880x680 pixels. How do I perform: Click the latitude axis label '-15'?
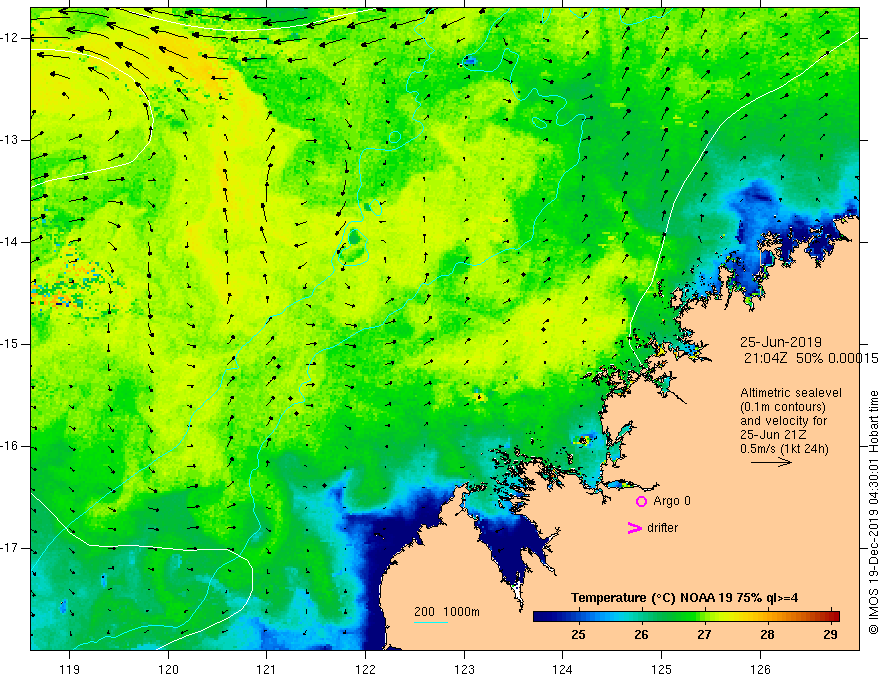point(10,344)
